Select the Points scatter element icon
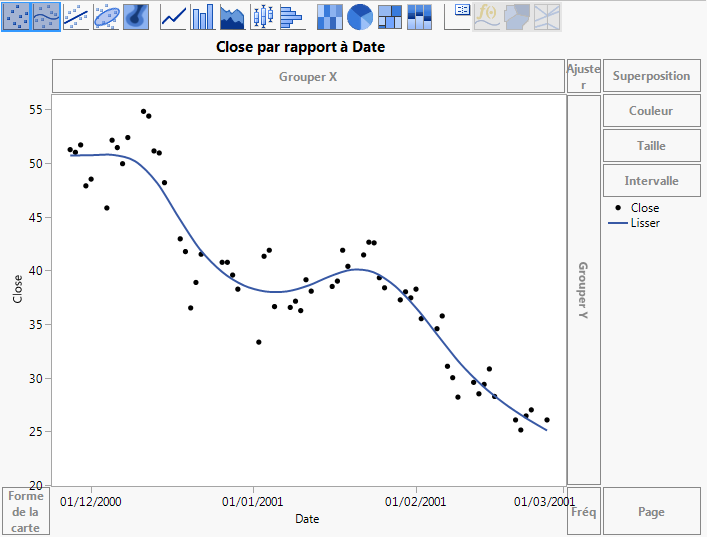Screen dimensions: 707x537 16,17
